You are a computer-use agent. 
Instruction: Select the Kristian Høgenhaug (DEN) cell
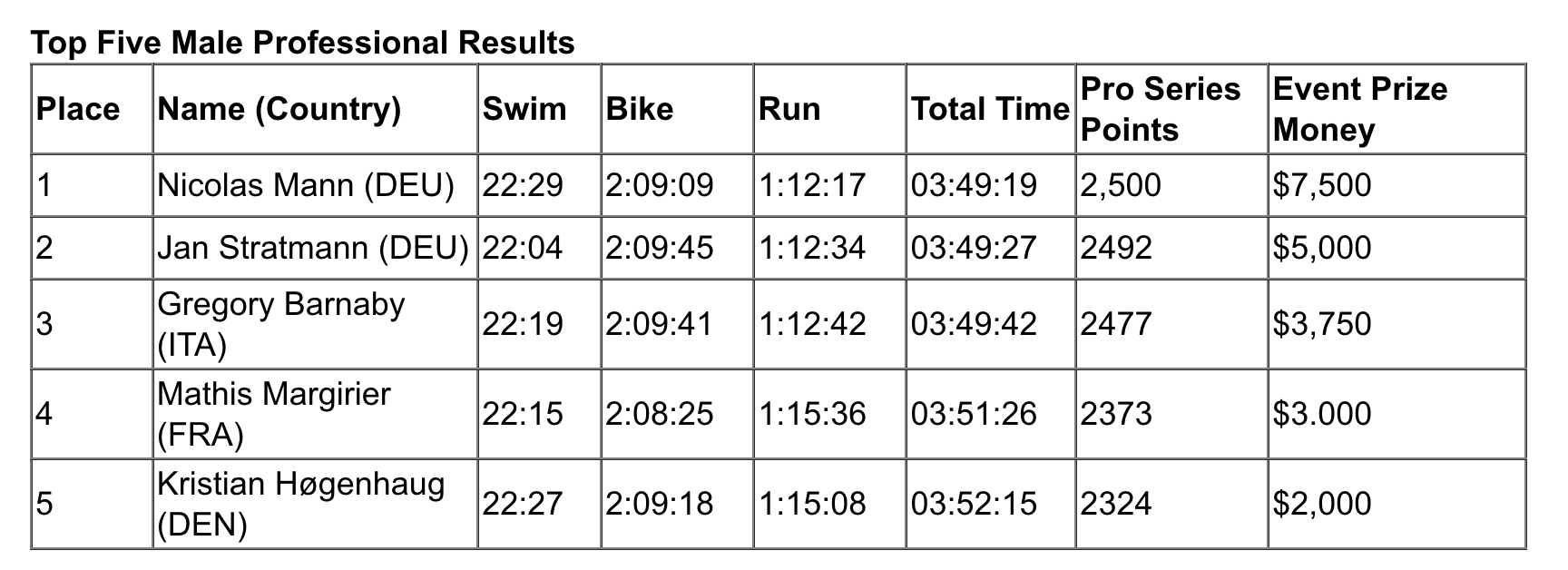pyautogui.click(x=315, y=504)
